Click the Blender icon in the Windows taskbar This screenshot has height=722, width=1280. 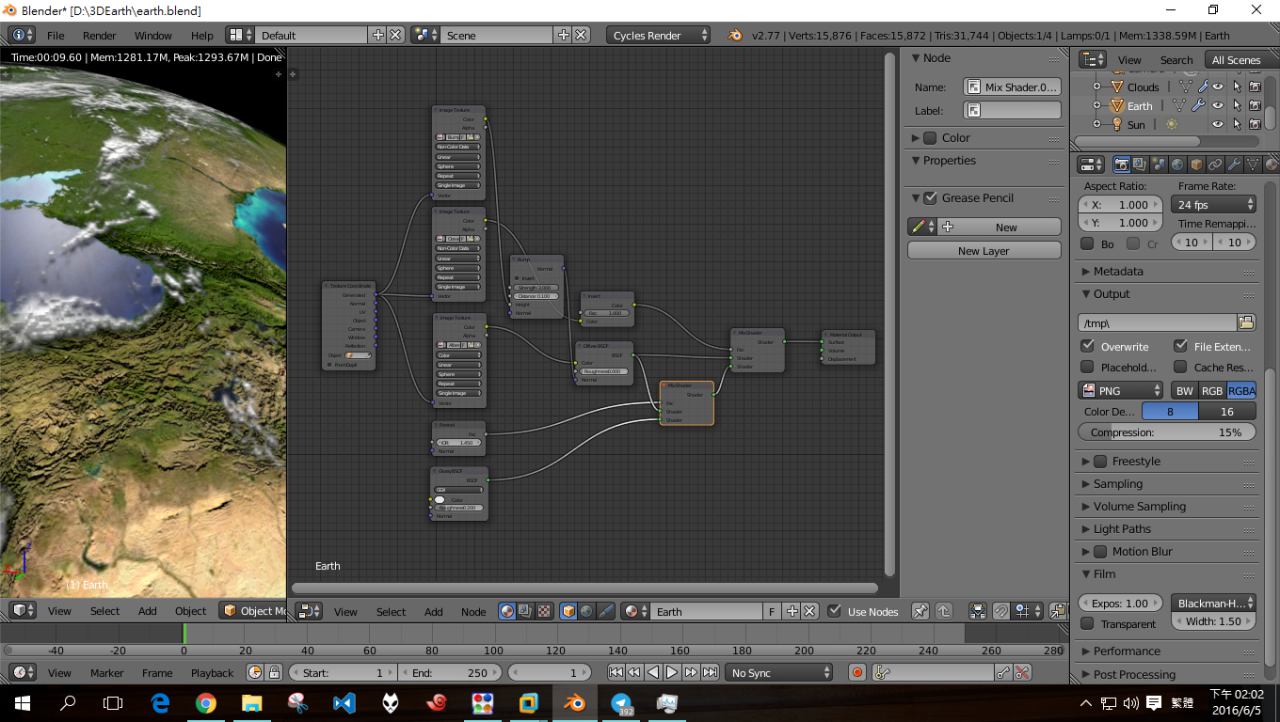coord(574,703)
